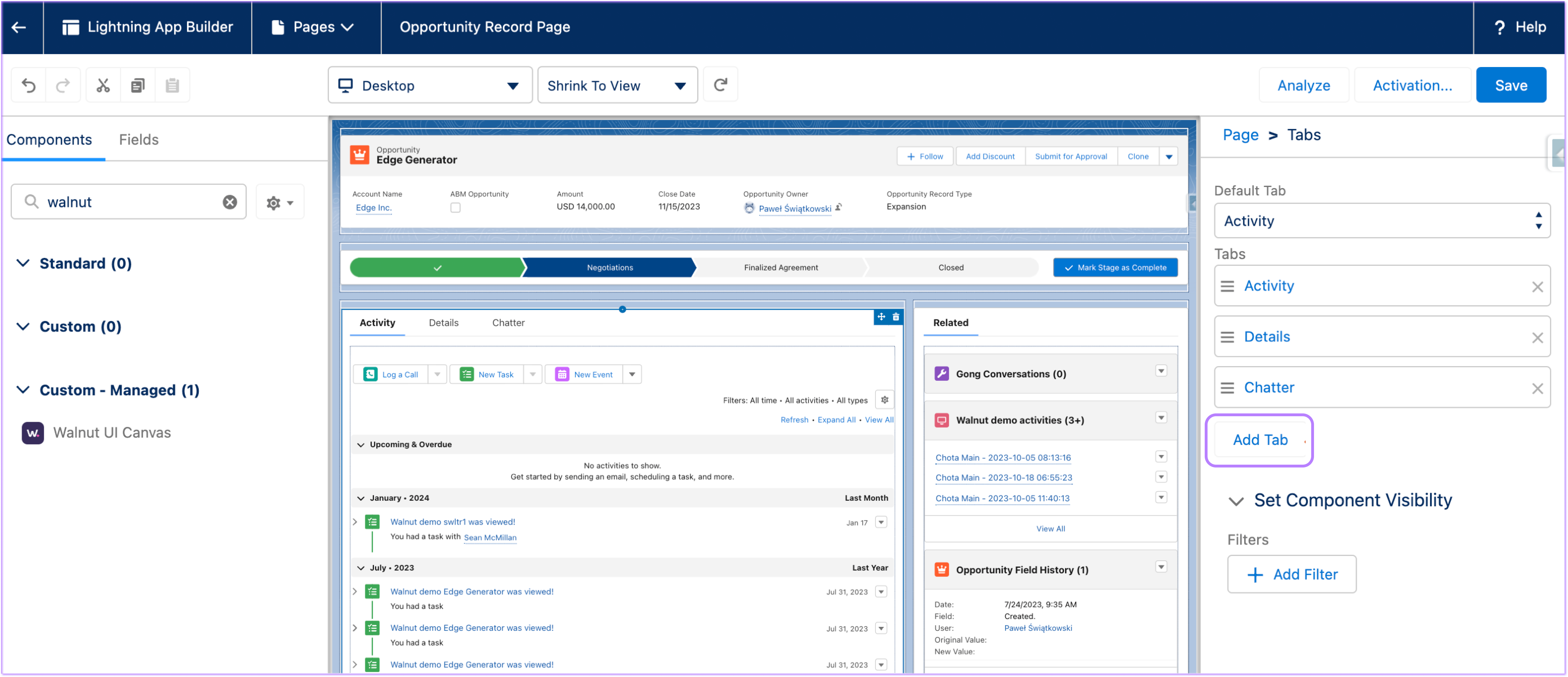This screenshot has width=1568, height=677.
Task: Click the Add Tab button
Action: [1259, 440]
